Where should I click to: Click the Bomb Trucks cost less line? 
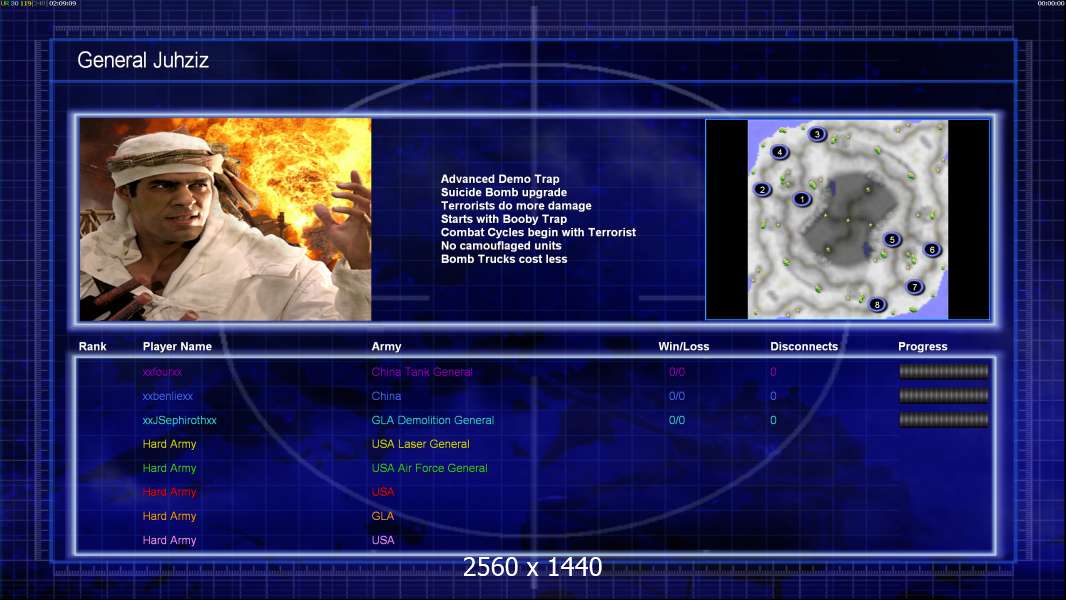pos(504,259)
